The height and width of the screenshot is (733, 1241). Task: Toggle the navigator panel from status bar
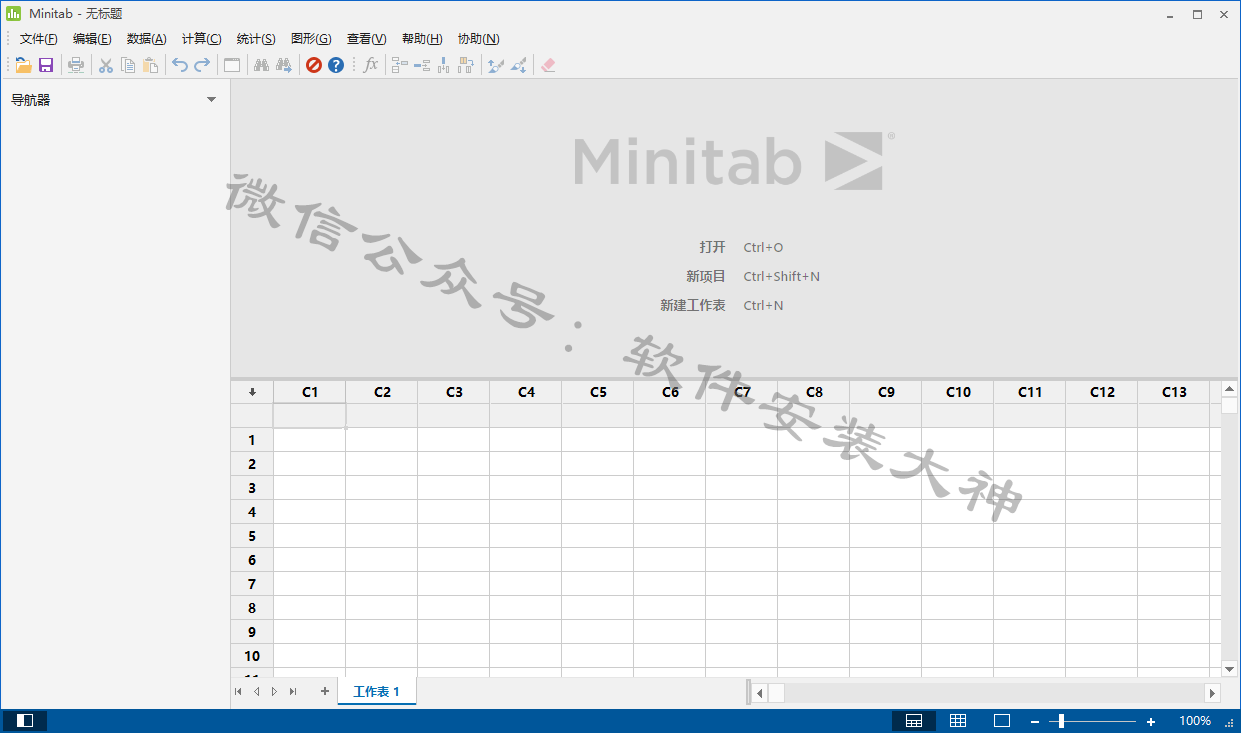tap(25, 721)
